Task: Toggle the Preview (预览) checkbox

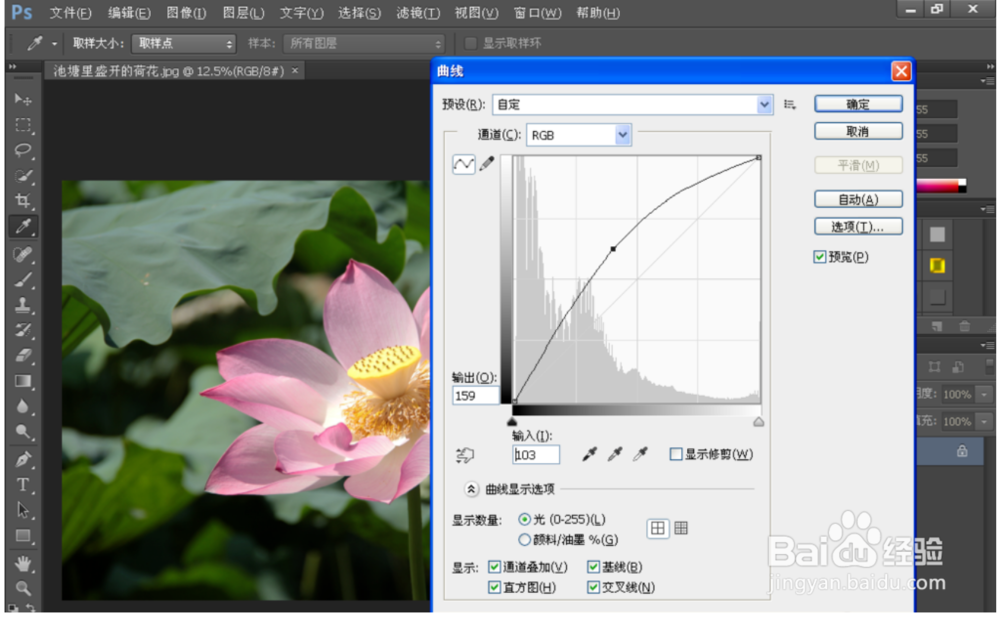Action: click(x=820, y=257)
